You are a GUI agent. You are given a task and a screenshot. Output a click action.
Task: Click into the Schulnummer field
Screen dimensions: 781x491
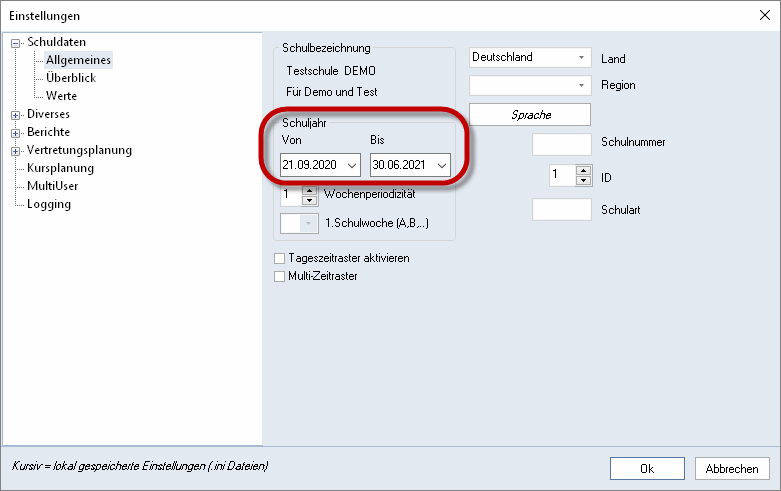pos(561,144)
